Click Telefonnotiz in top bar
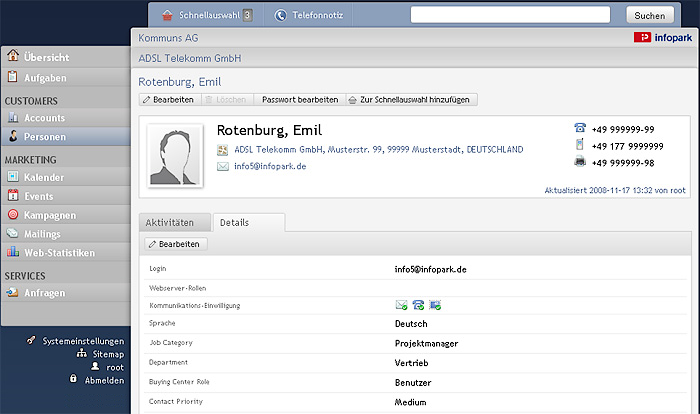This screenshot has height=414, width=700. pos(308,15)
